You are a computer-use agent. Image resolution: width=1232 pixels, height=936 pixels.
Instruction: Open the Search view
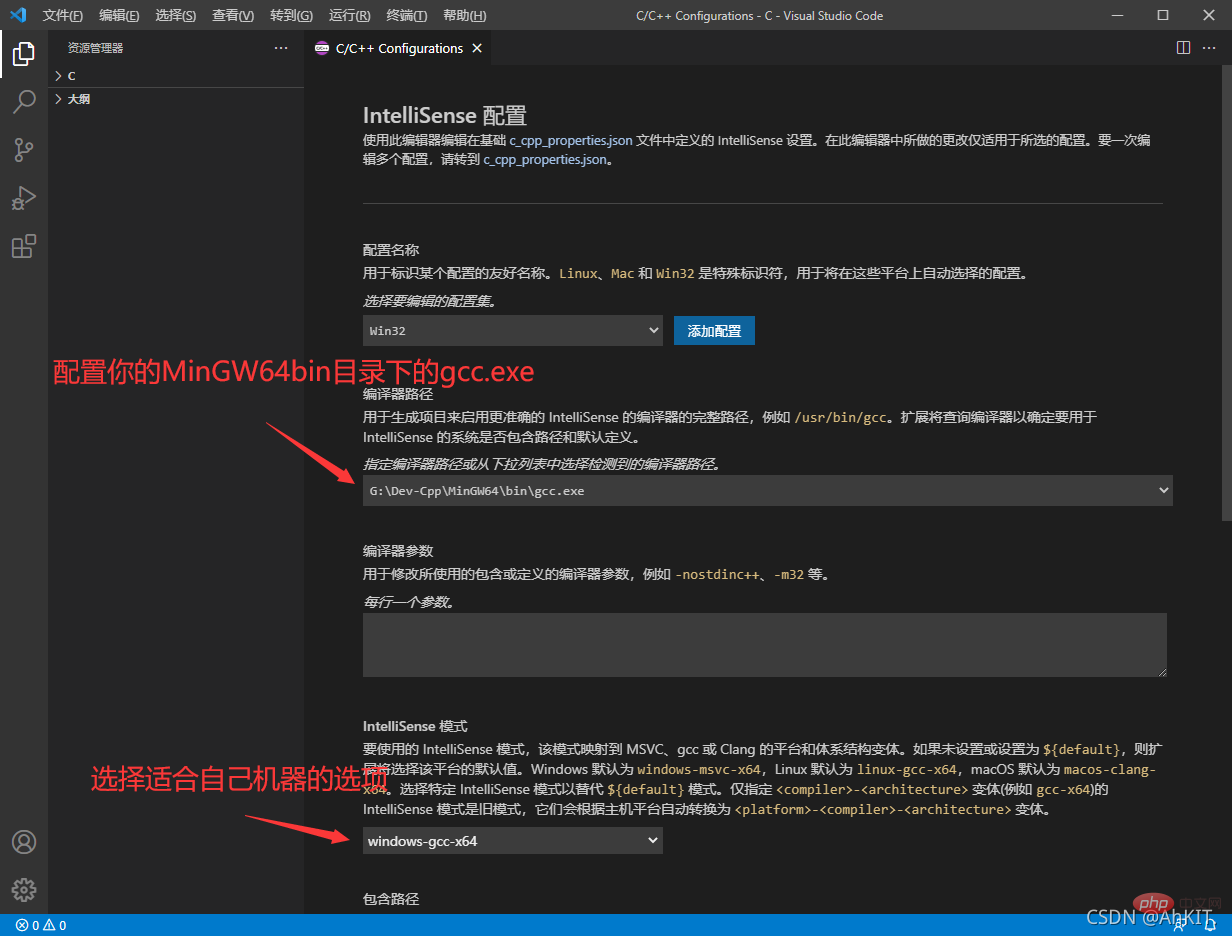click(x=24, y=101)
